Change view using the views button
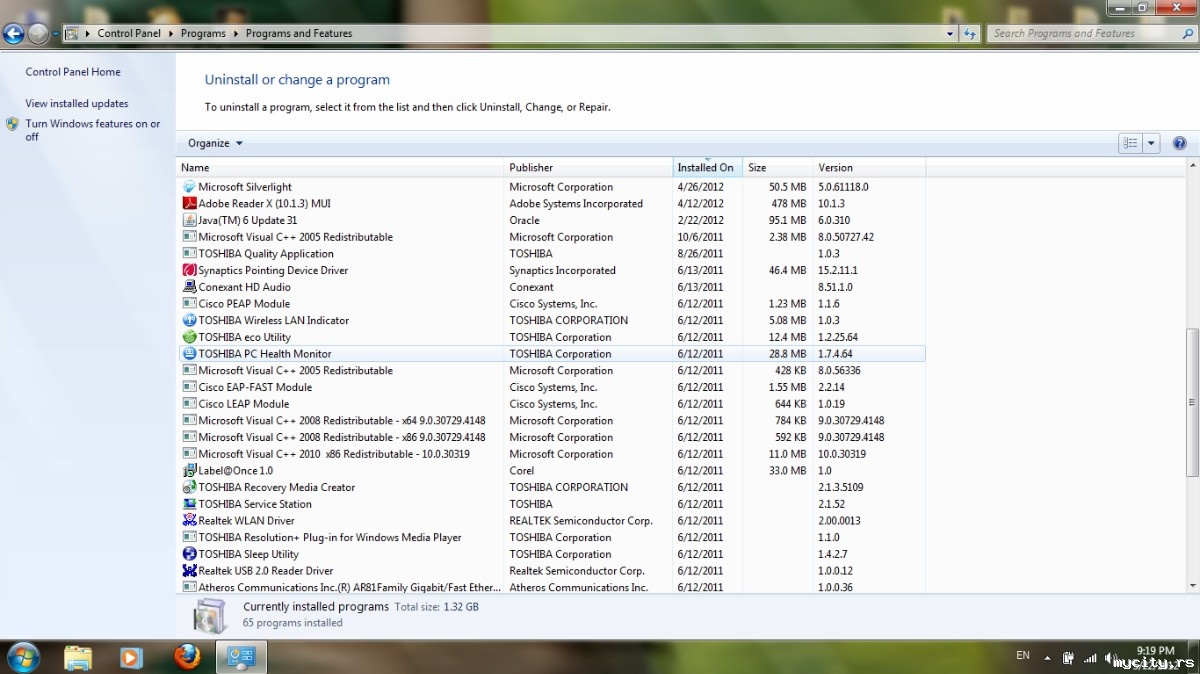The height and width of the screenshot is (674, 1200). pyautogui.click(x=1130, y=143)
